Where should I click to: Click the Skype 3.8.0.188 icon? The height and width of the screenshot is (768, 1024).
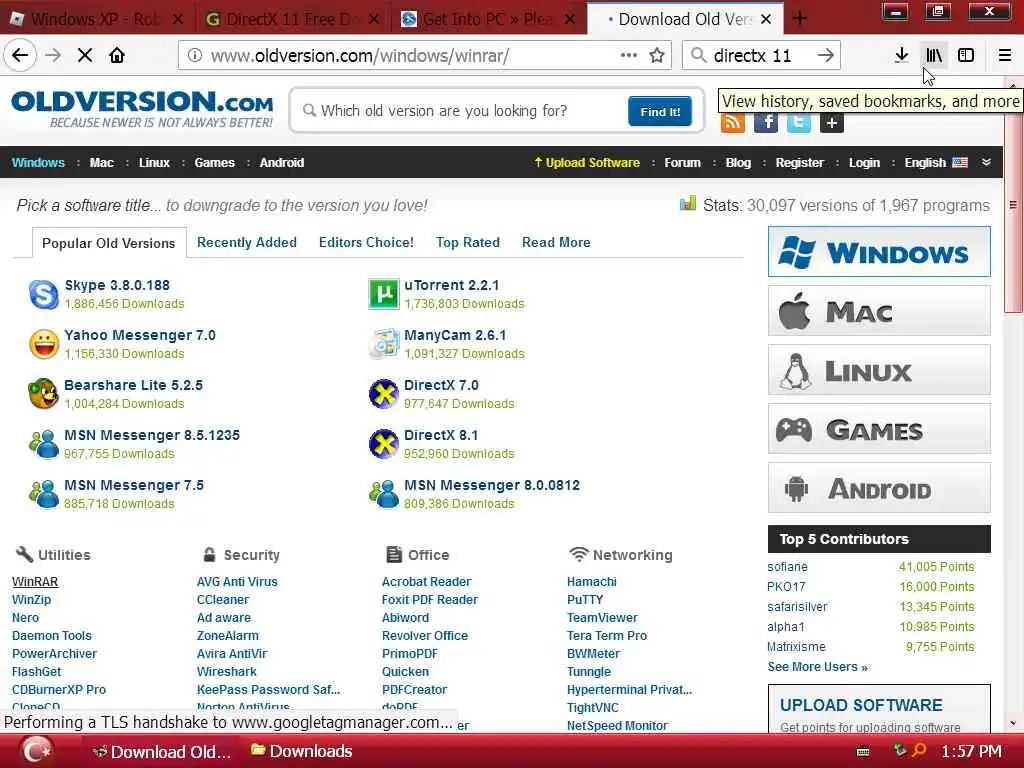click(44, 294)
